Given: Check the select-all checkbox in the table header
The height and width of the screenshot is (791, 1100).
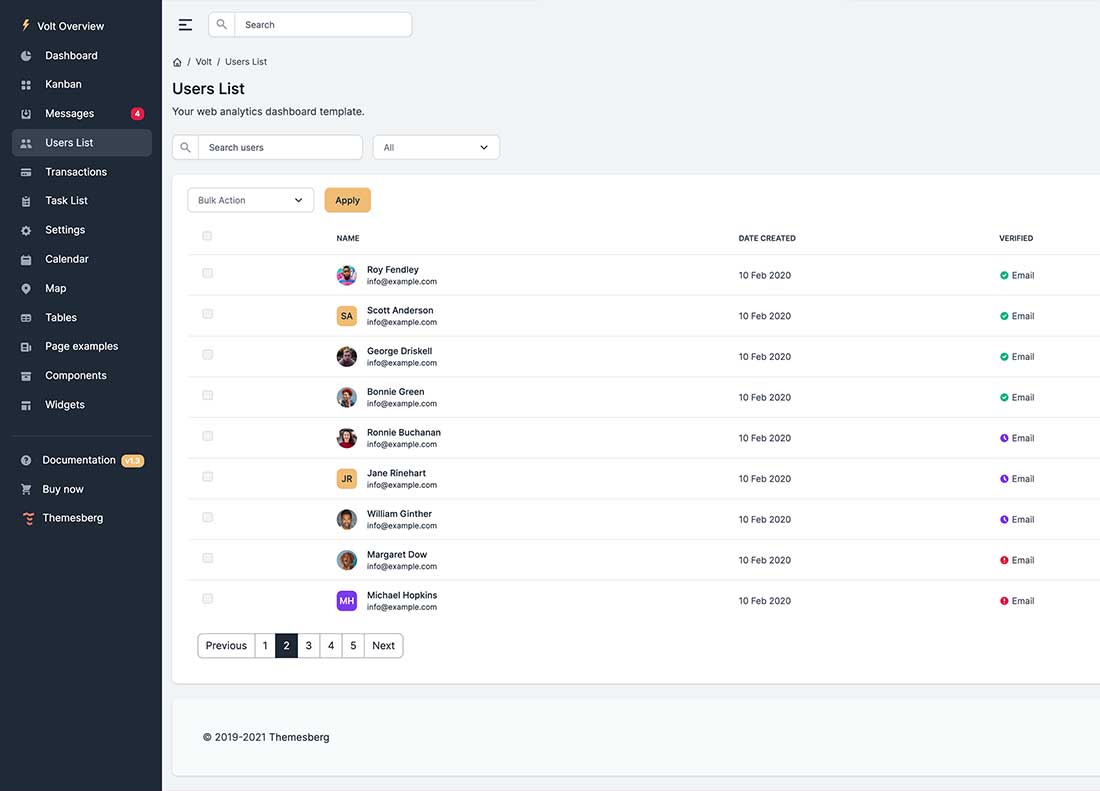Looking at the screenshot, I should [x=207, y=236].
